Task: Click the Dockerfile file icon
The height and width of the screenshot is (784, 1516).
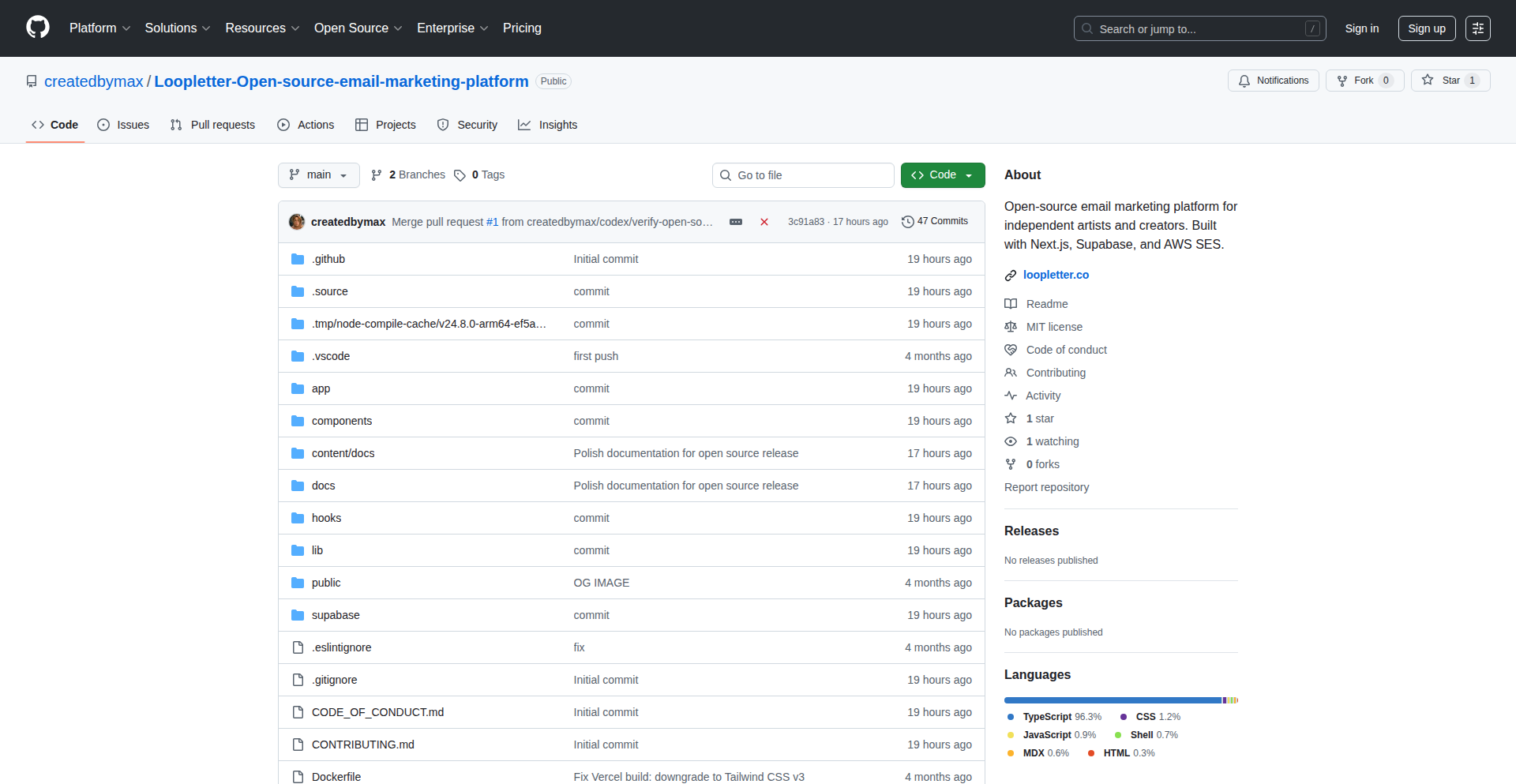Action: [x=298, y=777]
